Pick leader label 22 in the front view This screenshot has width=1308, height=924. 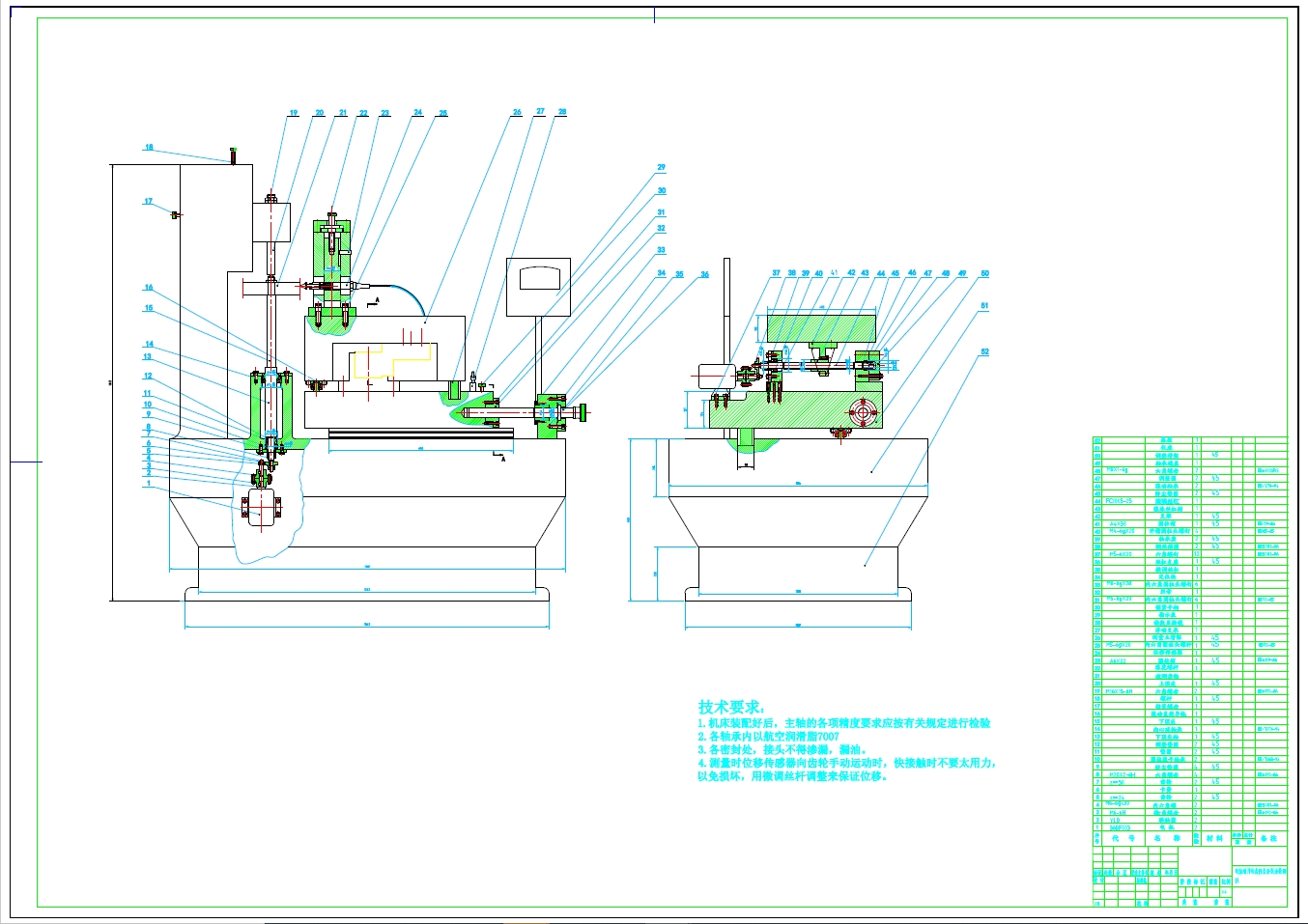pyautogui.click(x=363, y=113)
